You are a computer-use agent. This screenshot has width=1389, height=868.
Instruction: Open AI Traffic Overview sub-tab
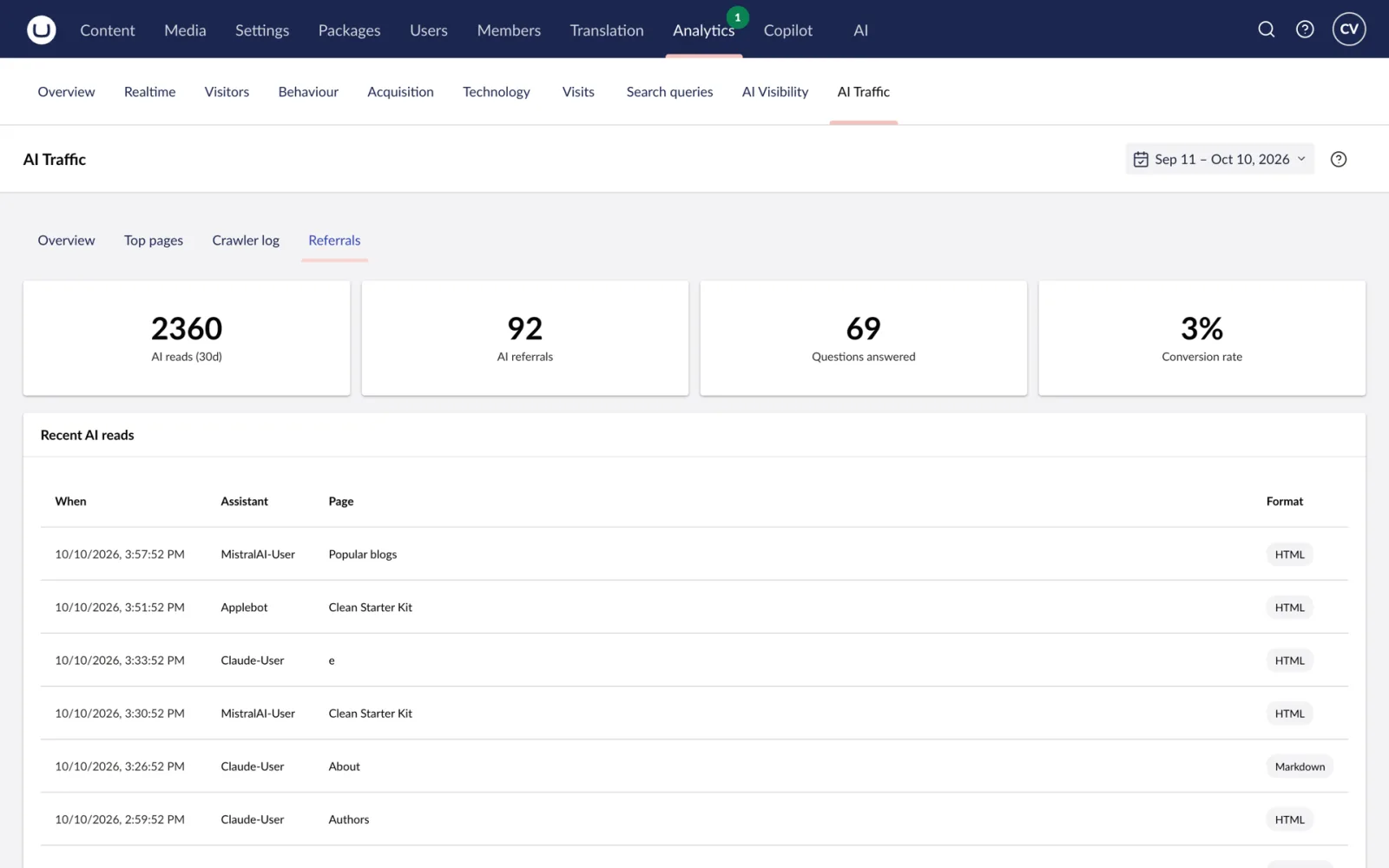66,240
